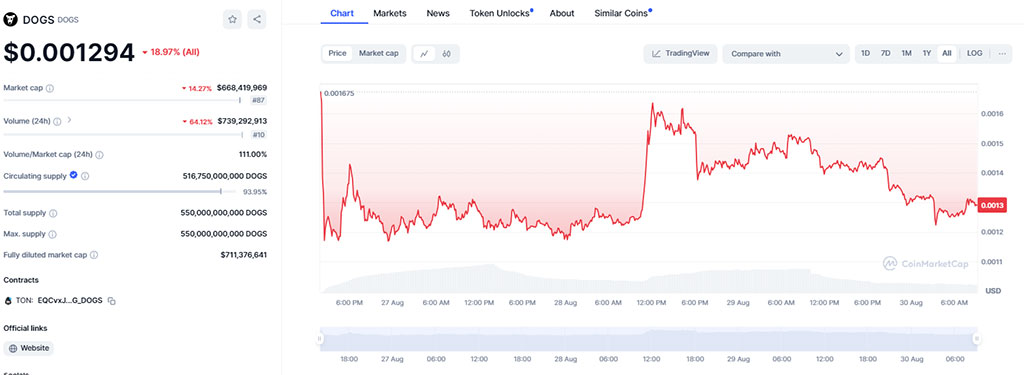Select the 7D time range
This screenshot has height=375, width=1024.
click(x=886, y=54)
